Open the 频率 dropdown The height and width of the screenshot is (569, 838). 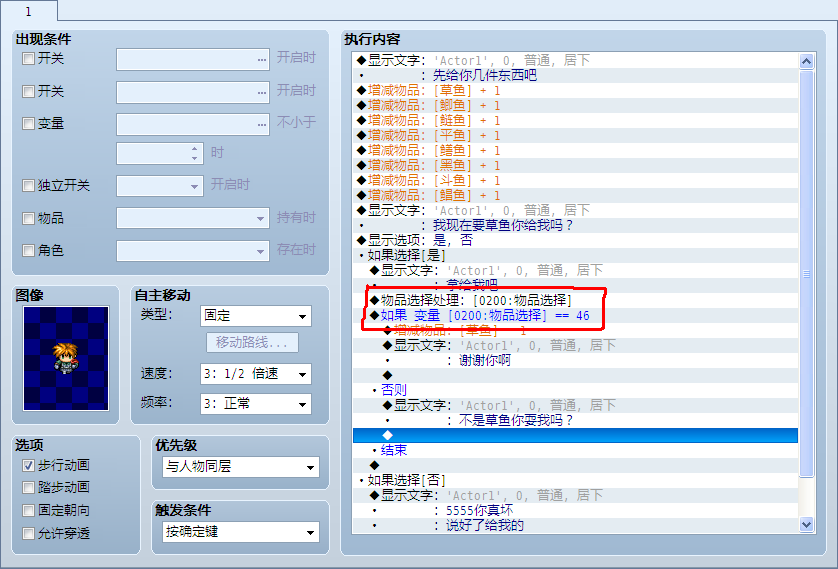(255, 404)
